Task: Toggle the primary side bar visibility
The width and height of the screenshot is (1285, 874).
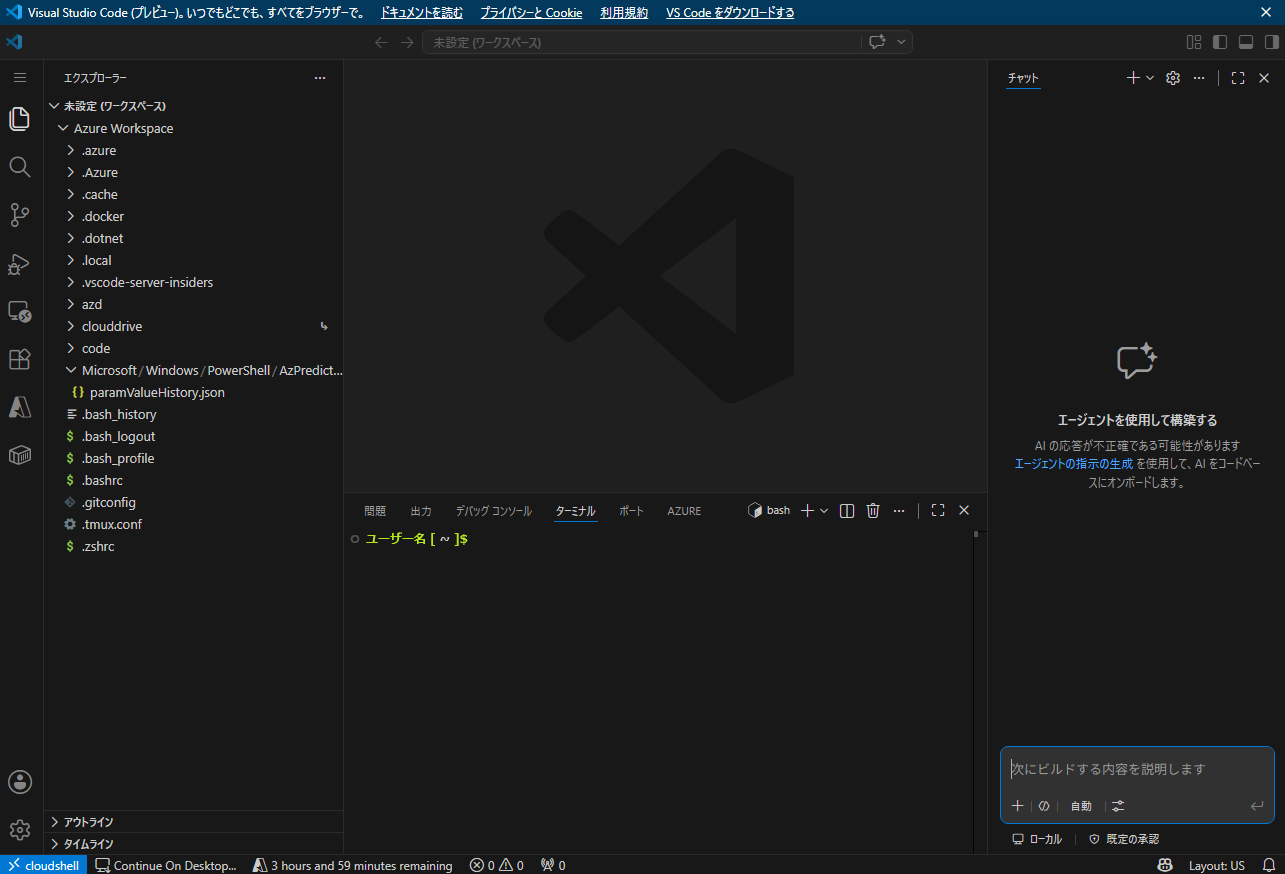Action: pos(1220,42)
